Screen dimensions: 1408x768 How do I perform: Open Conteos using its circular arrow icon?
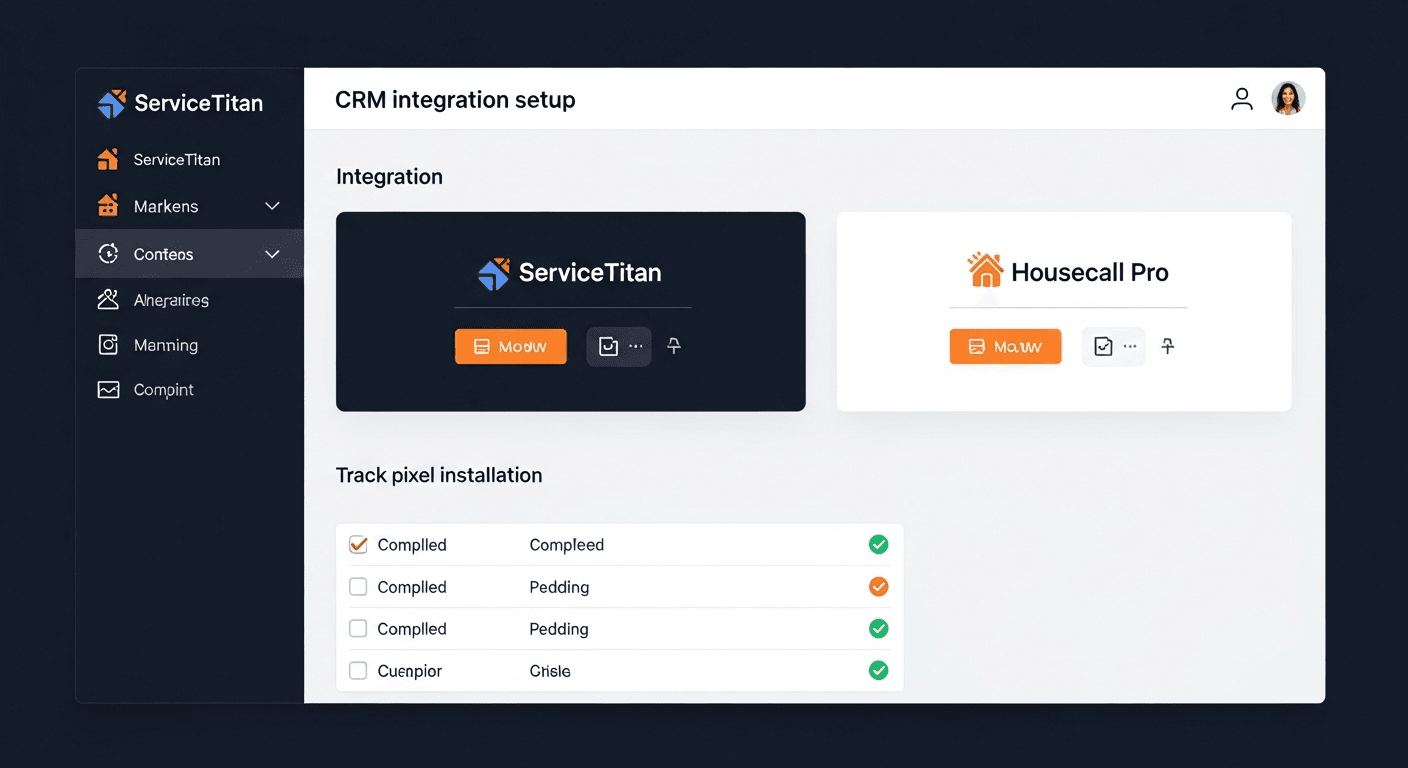coord(108,254)
